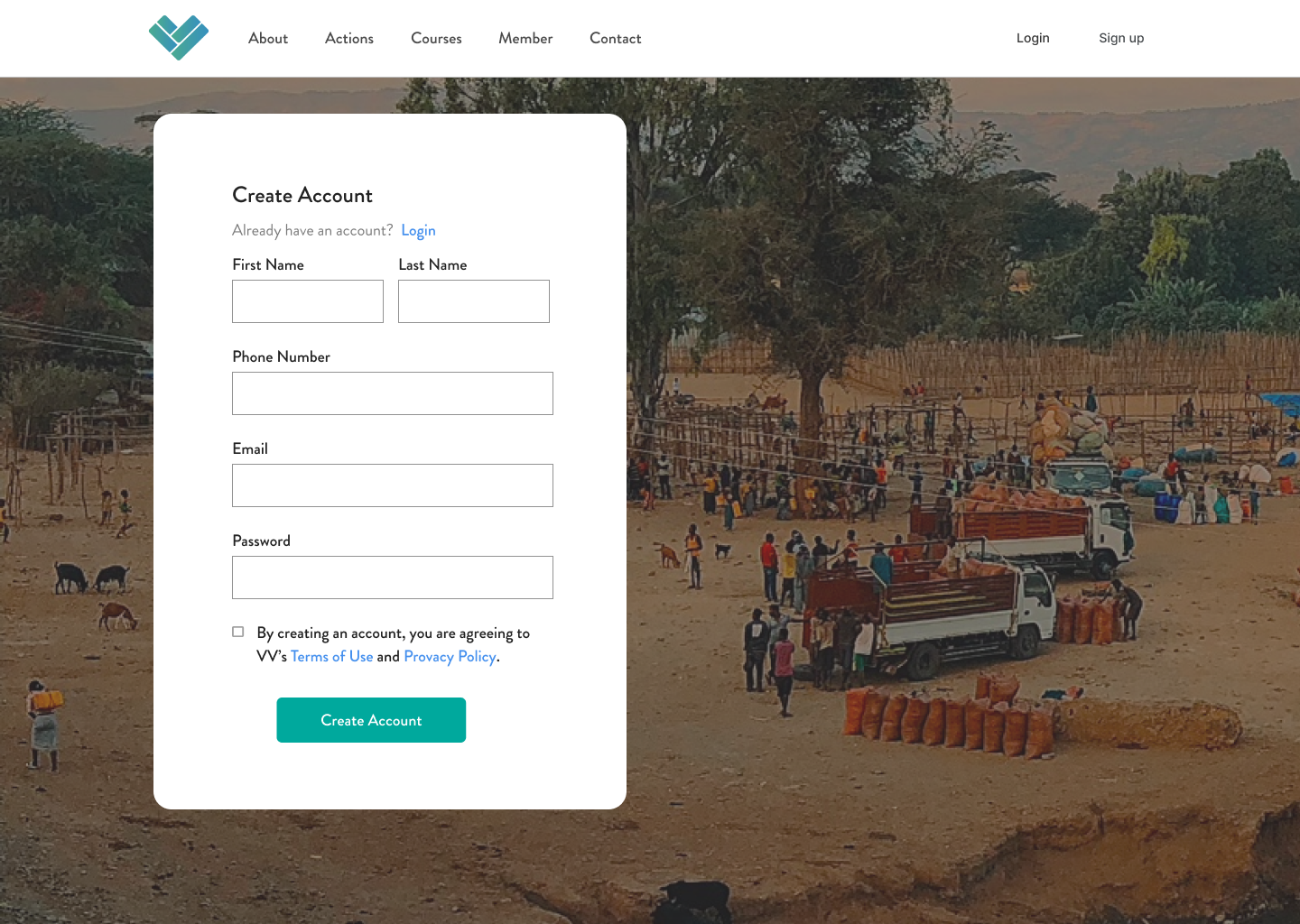Open the Courses navigation item

[x=436, y=38]
